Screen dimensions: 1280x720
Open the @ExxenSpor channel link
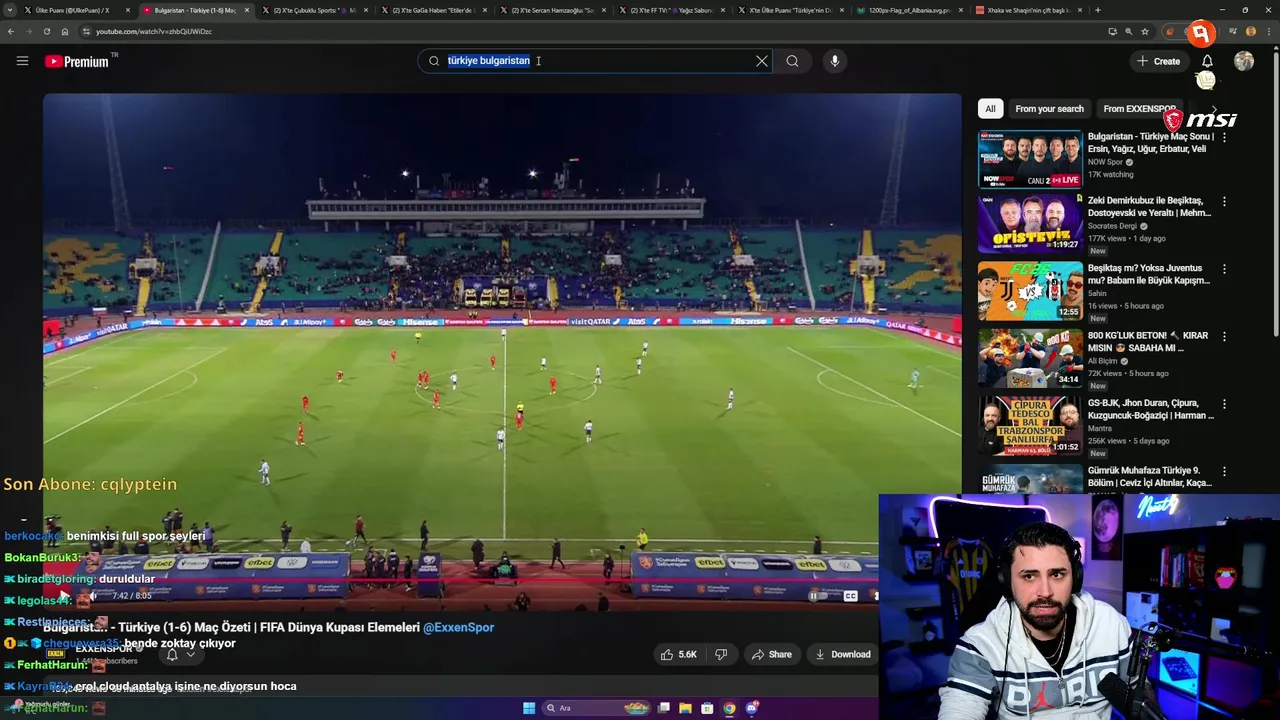point(458,627)
